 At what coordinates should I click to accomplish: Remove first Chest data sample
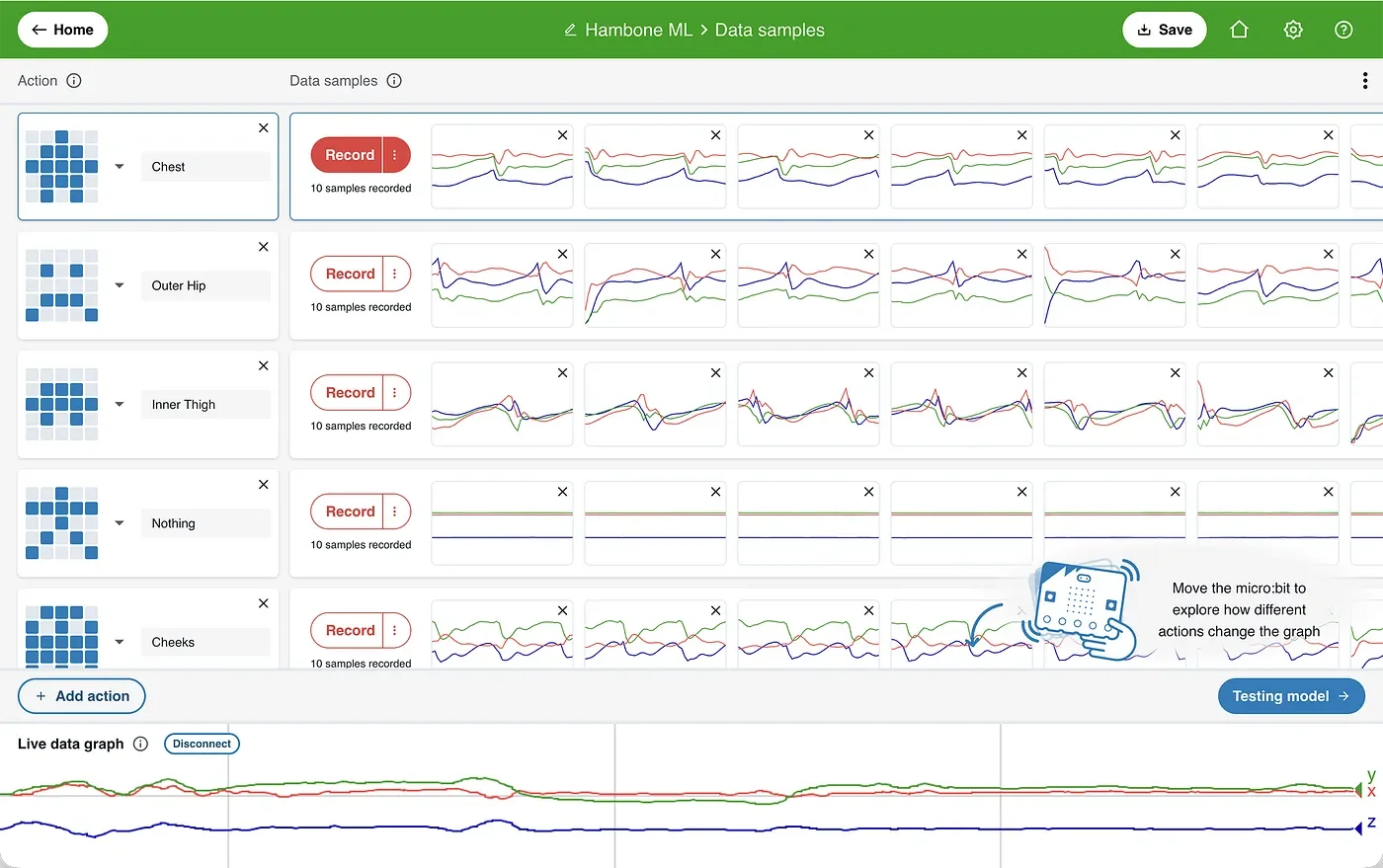click(x=563, y=135)
